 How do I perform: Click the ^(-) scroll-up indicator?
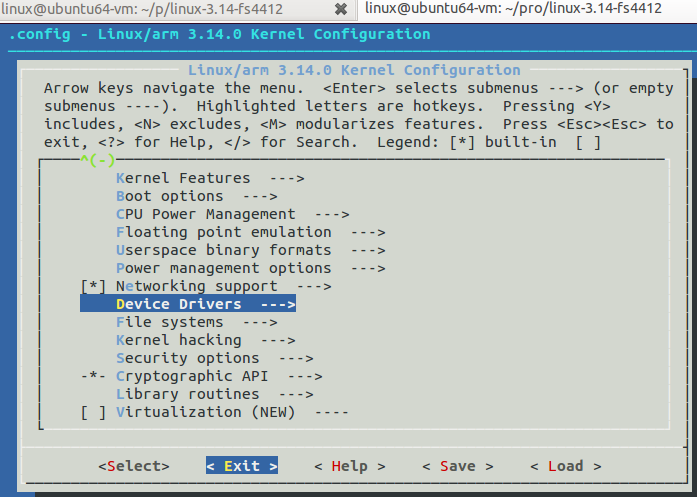[x=98, y=160]
